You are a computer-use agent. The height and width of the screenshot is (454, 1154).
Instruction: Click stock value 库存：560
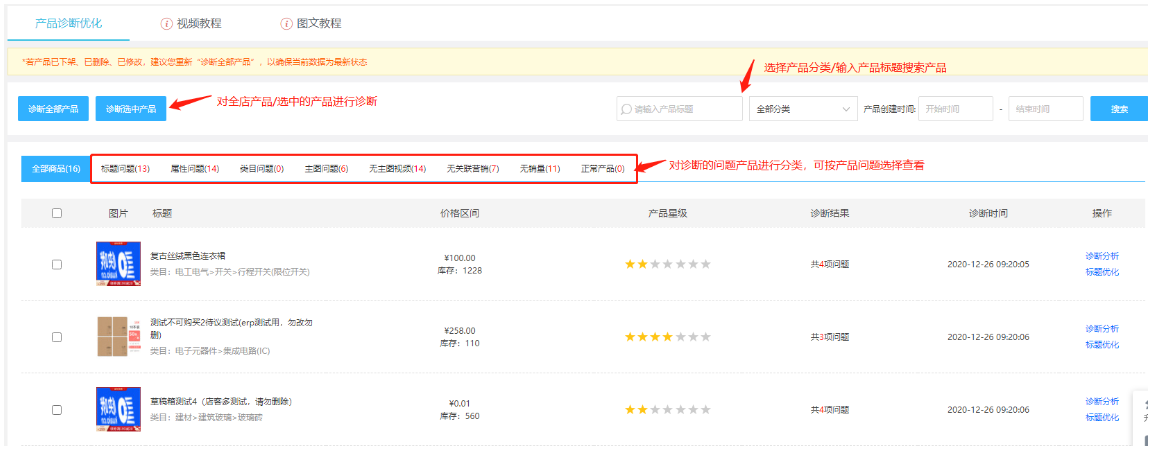click(460, 415)
